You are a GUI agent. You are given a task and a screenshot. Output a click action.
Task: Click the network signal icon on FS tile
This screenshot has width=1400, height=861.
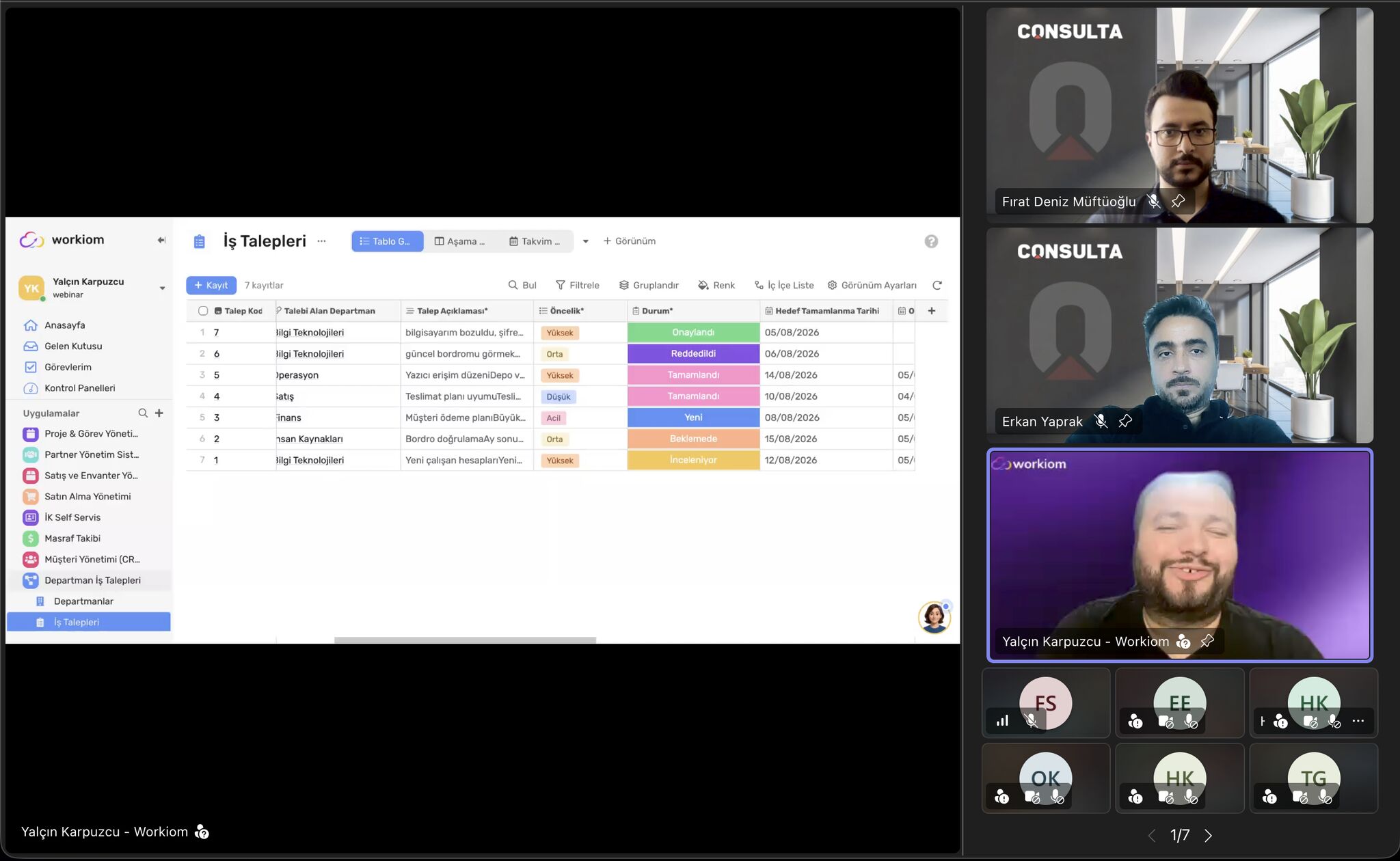(1003, 720)
